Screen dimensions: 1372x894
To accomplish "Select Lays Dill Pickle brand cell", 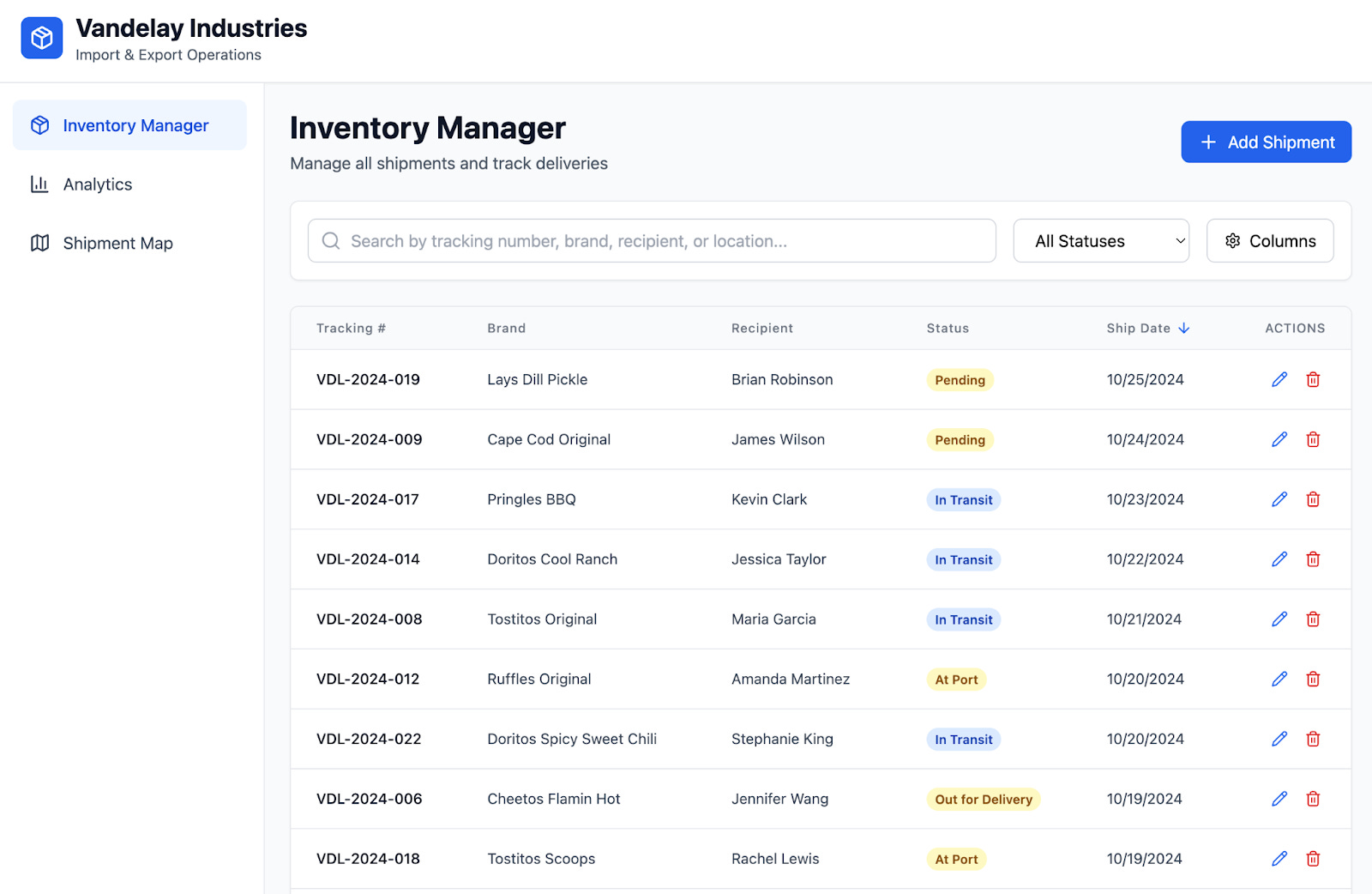I will (538, 379).
